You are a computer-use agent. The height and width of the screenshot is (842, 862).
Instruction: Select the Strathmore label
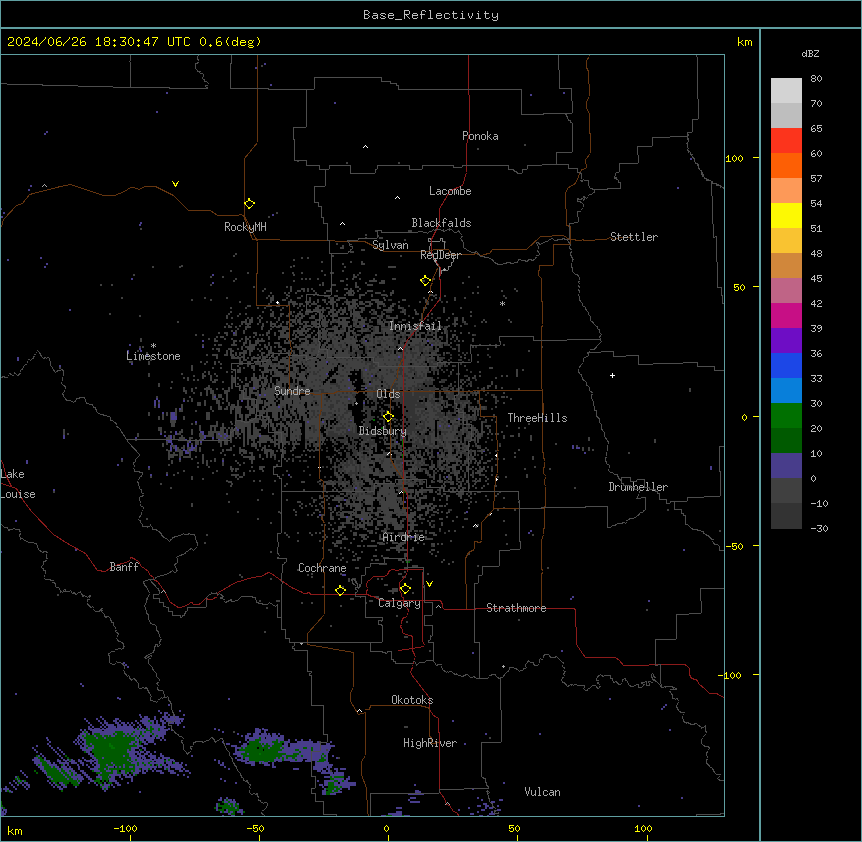(516, 608)
